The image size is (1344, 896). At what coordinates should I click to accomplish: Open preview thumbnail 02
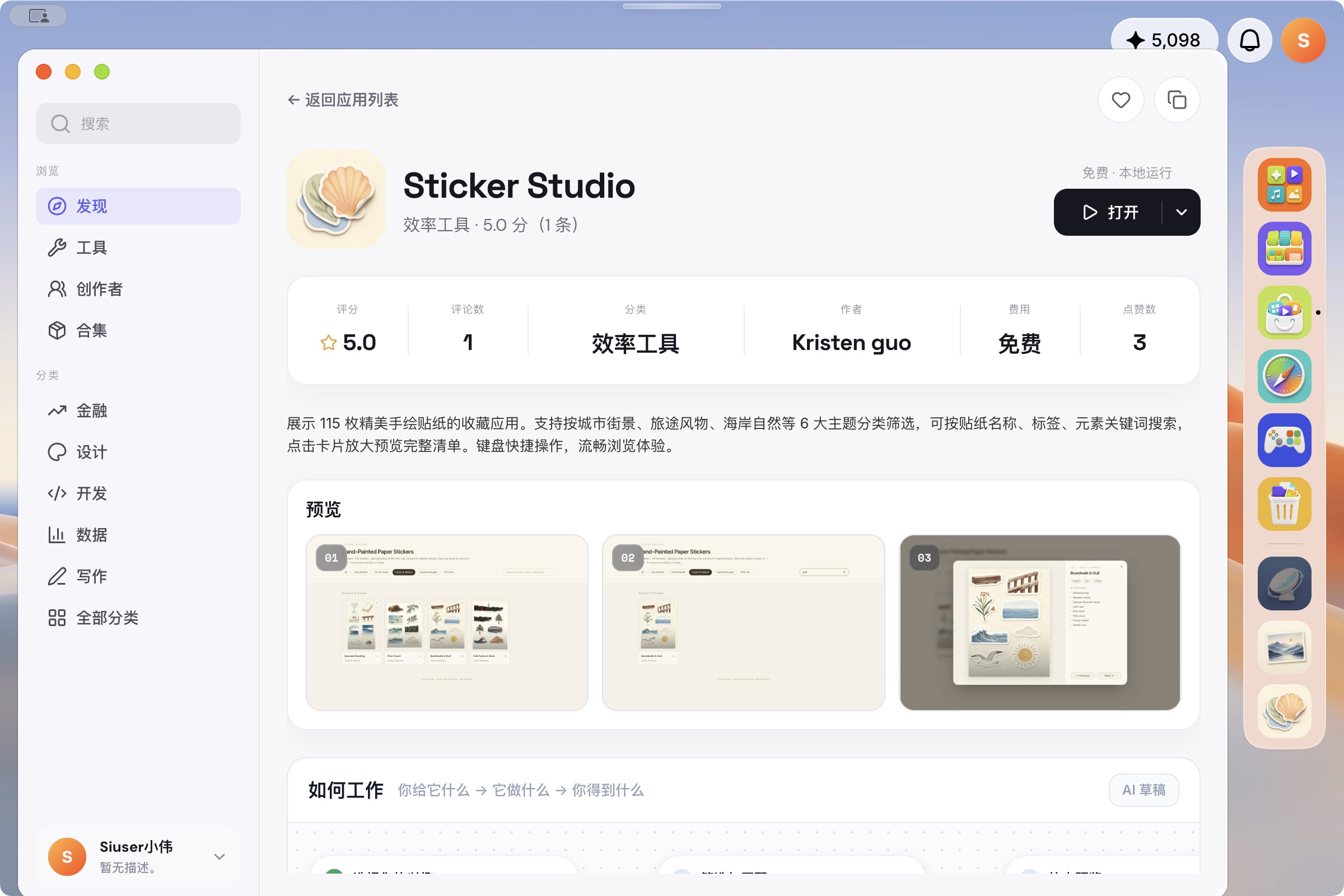click(744, 622)
